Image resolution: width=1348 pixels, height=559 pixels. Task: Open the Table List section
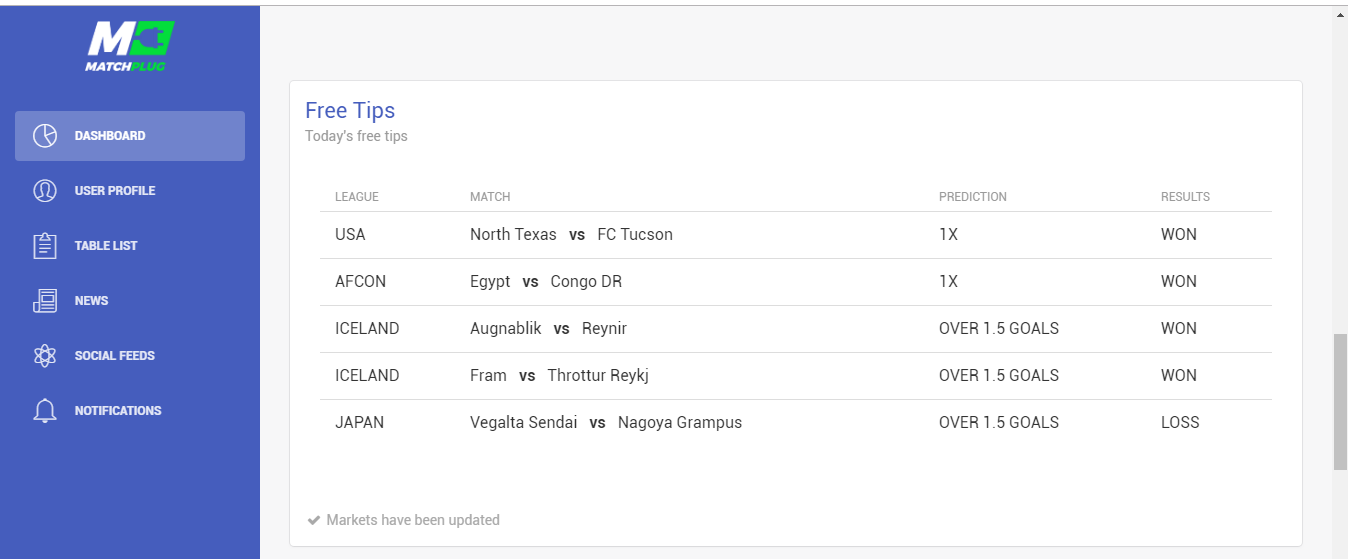pos(130,246)
